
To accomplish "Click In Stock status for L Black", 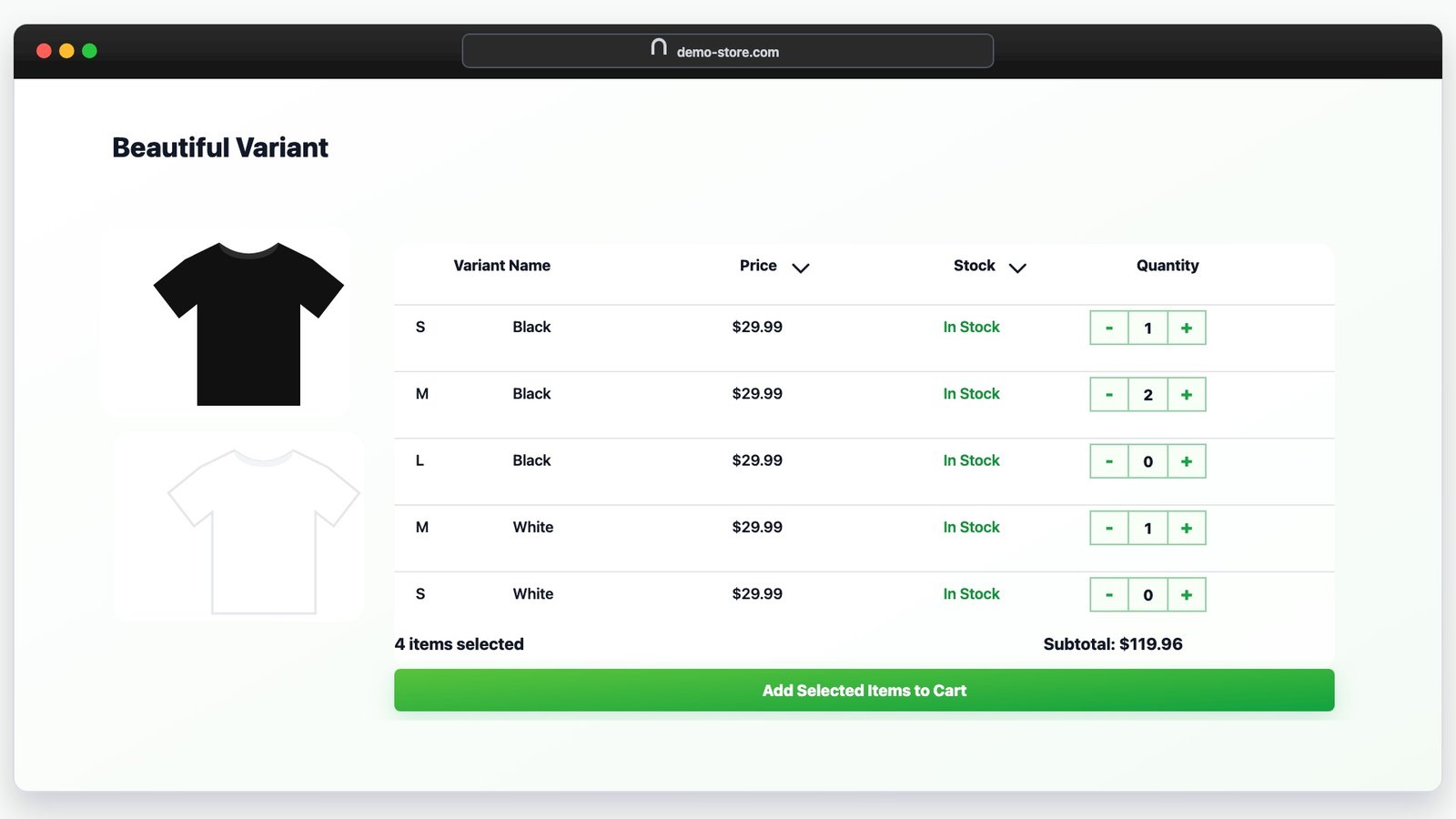I will (x=971, y=460).
